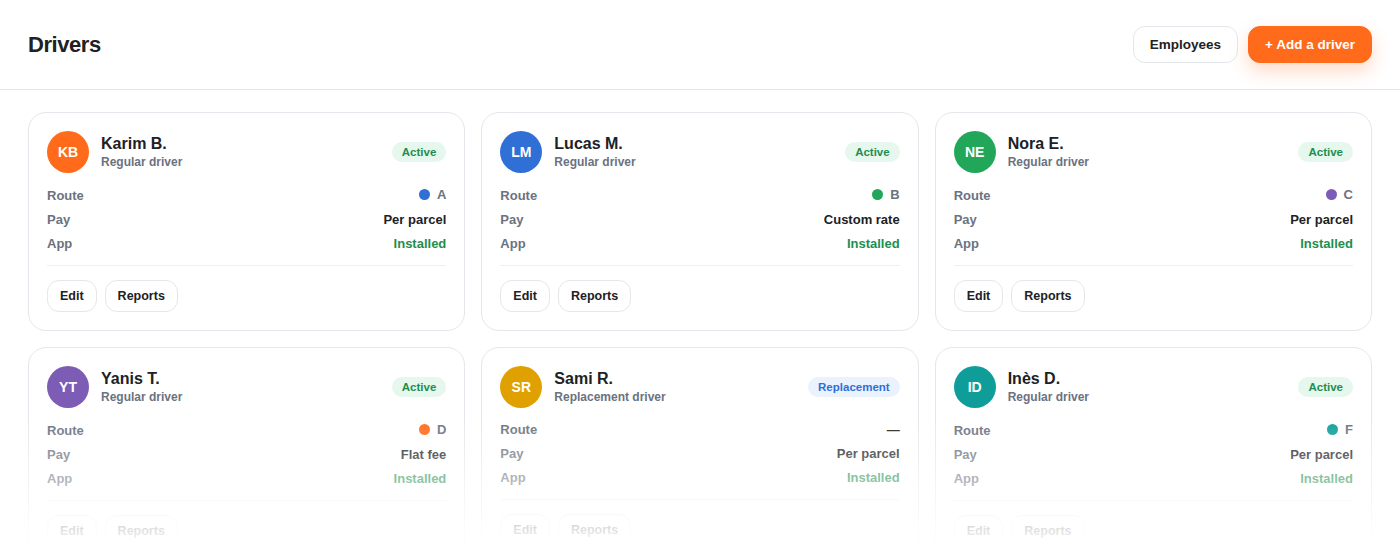Click Installed app status for Inès D.
The height and width of the screenshot is (555, 1400).
pos(1326,479)
